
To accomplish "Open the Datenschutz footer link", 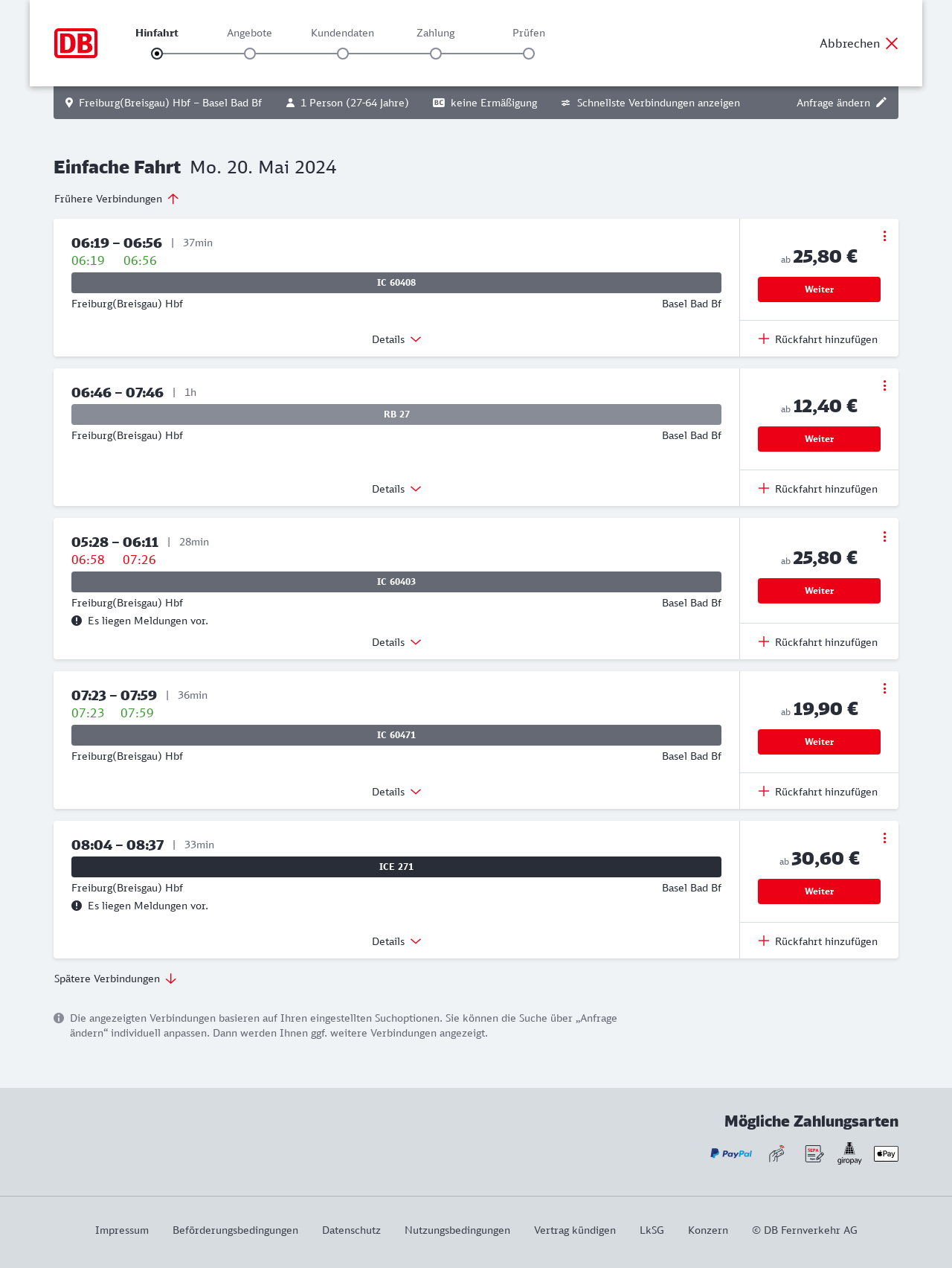I will tap(351, 1230).
